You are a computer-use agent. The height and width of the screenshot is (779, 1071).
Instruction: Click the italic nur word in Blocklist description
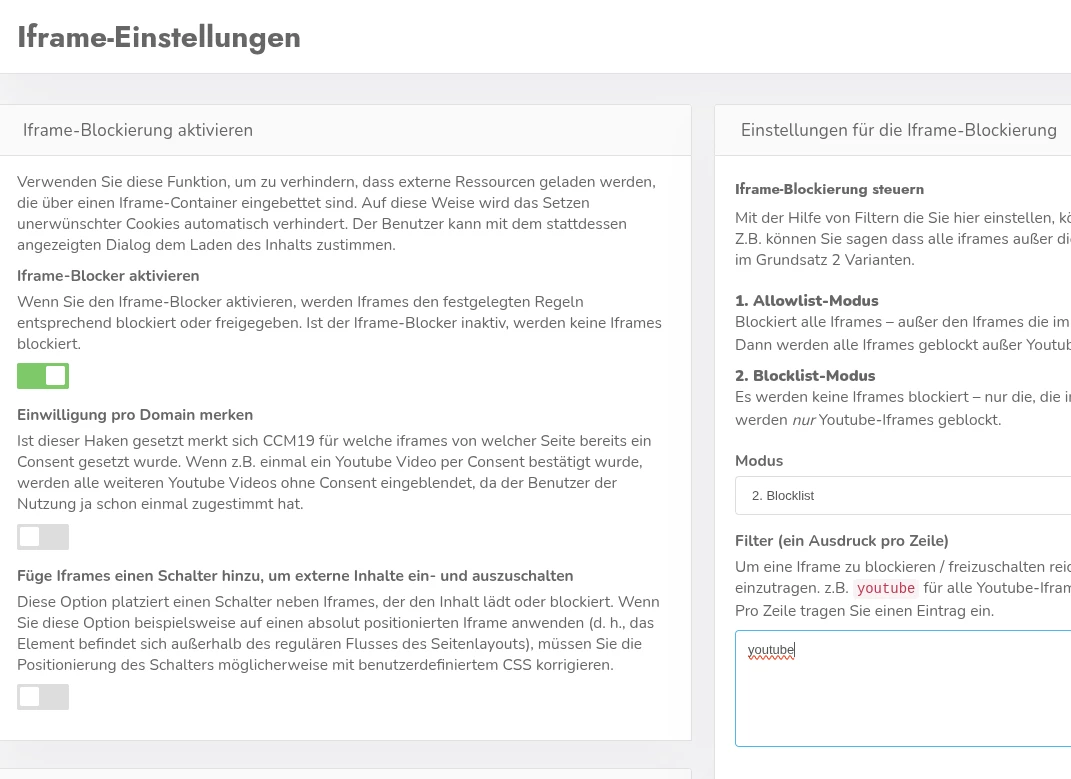point(803,420)
